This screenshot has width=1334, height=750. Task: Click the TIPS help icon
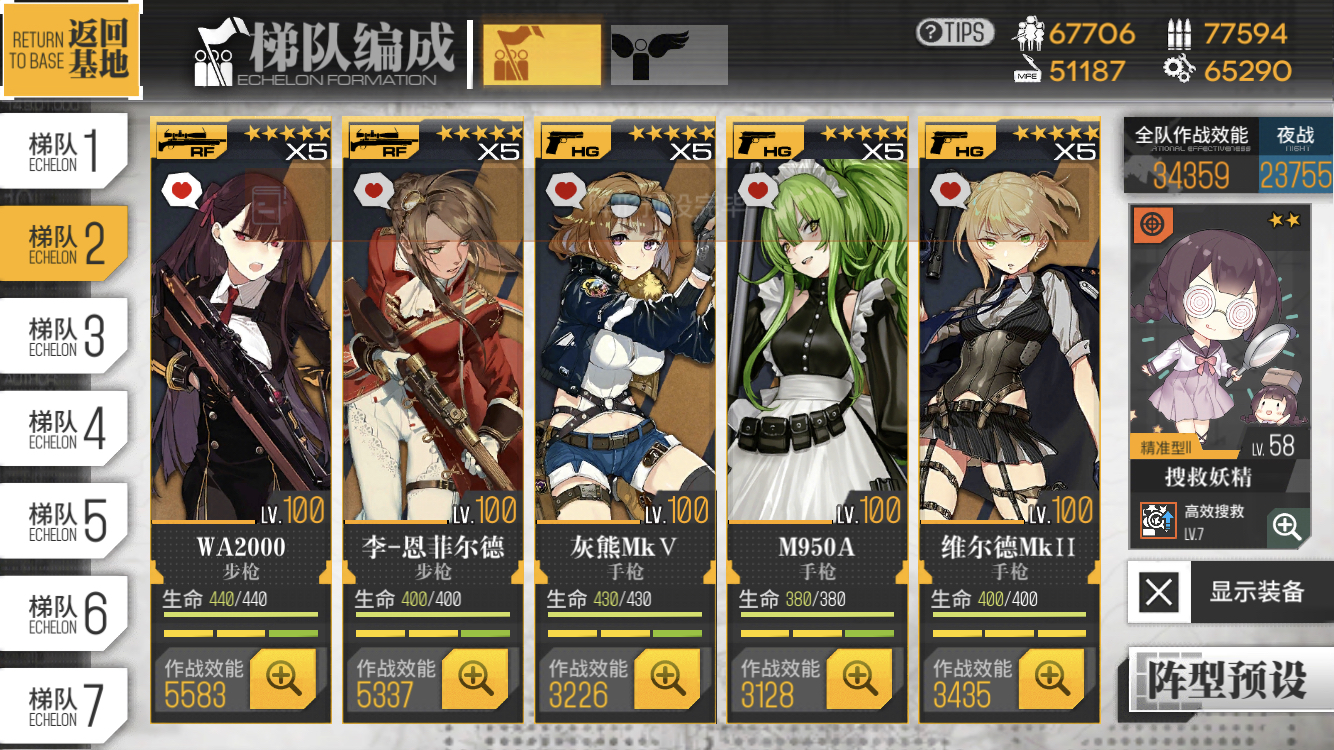tap(955, 32)
